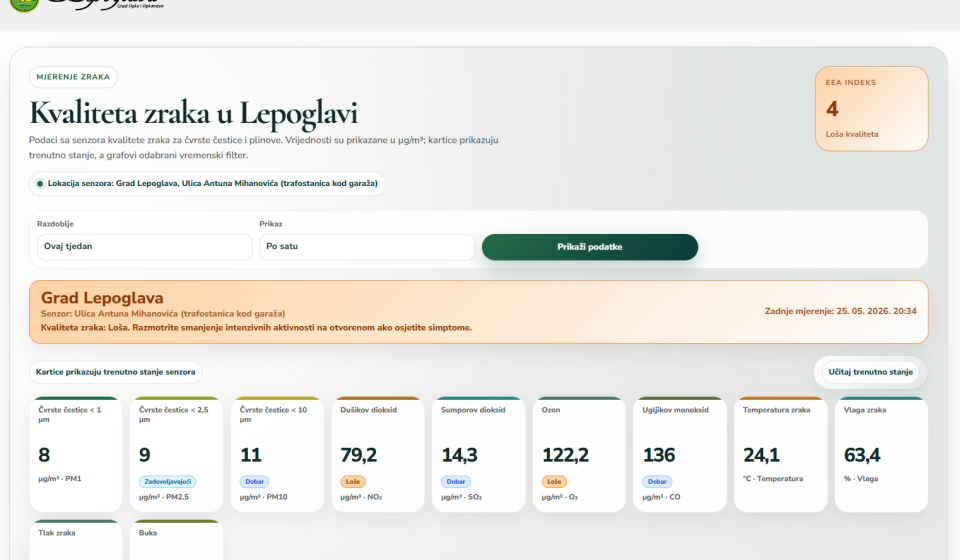The height and width of the screenshot is (560, 960).
Task: Open the Buka card
Action: tap(176, 540)
